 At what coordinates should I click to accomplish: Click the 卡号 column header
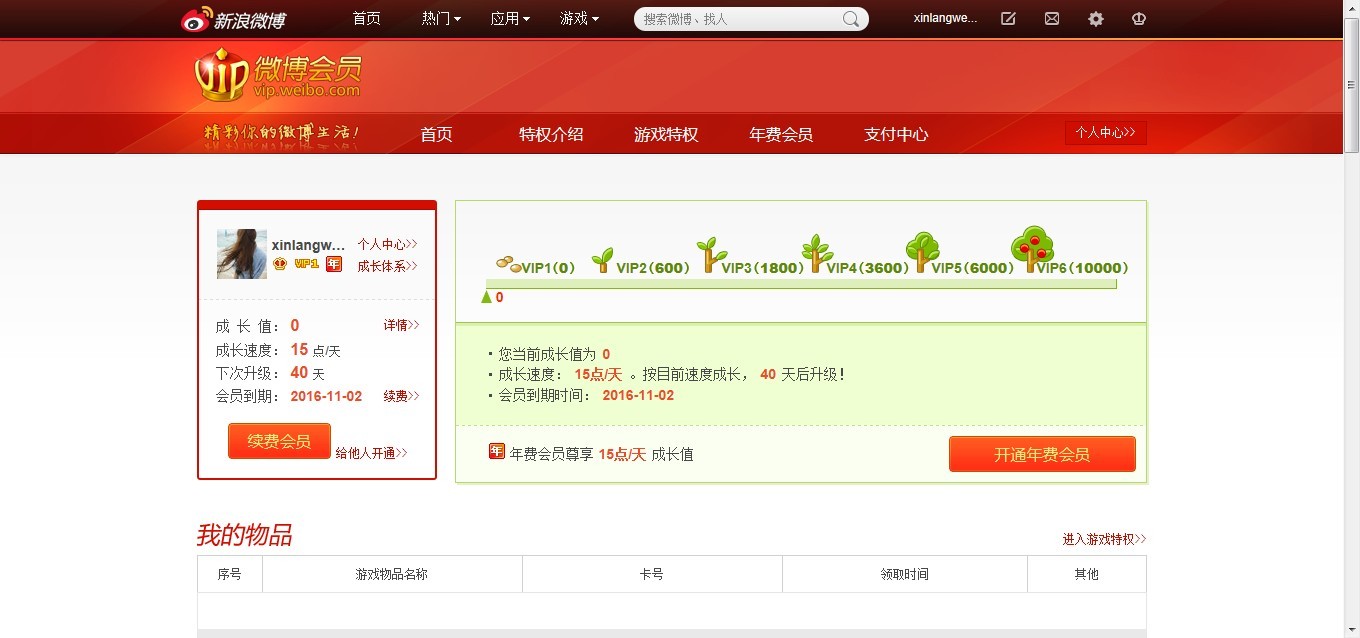click(652, 574)
